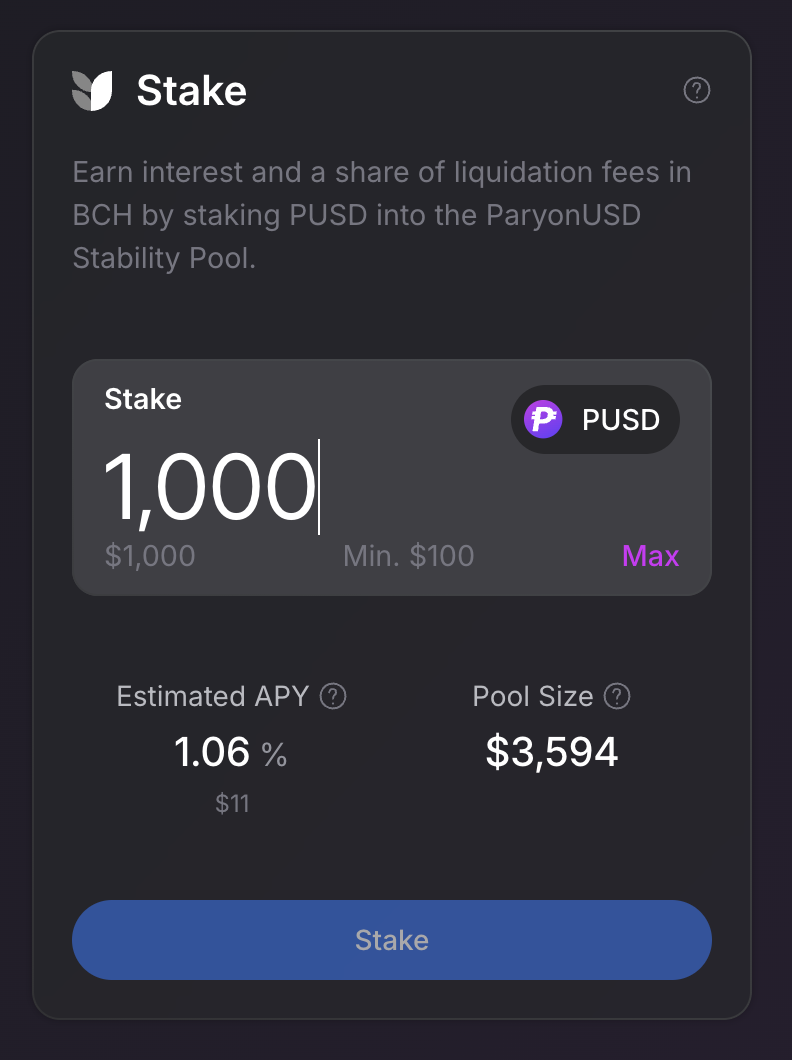792x1060 pixels.
Task: Click the purple Max link
Action: (650, 556)
